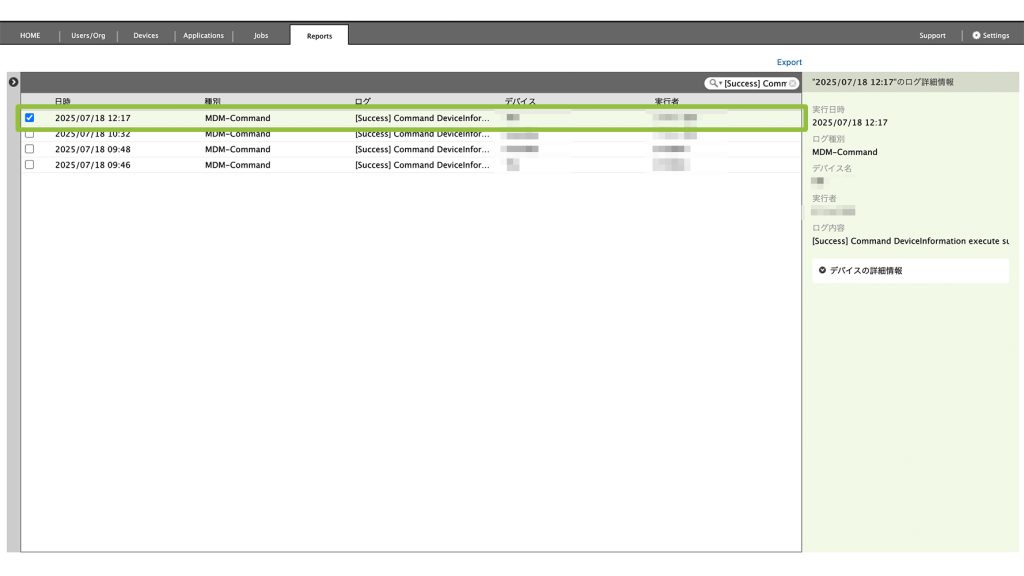The image size is (1024, 576).
Task: Open the Jobs tab
Action: click(260, 35)
